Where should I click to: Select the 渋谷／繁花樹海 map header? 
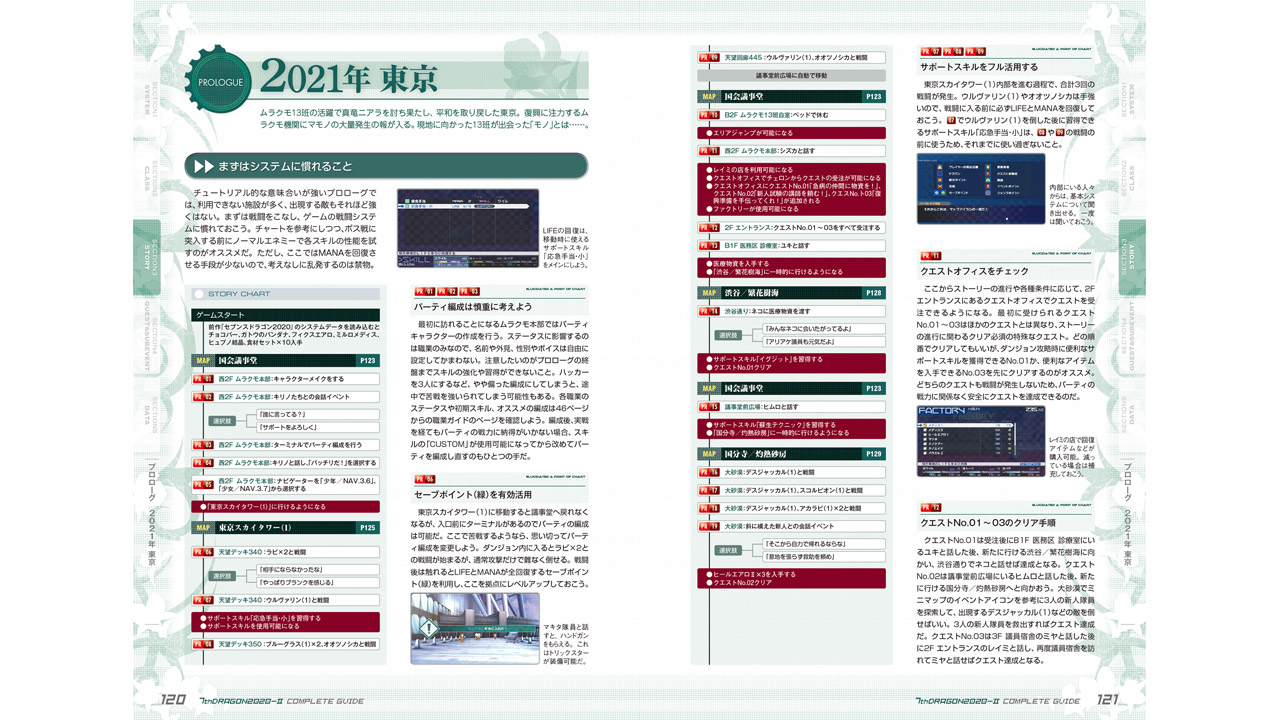(x=792, y=292)
